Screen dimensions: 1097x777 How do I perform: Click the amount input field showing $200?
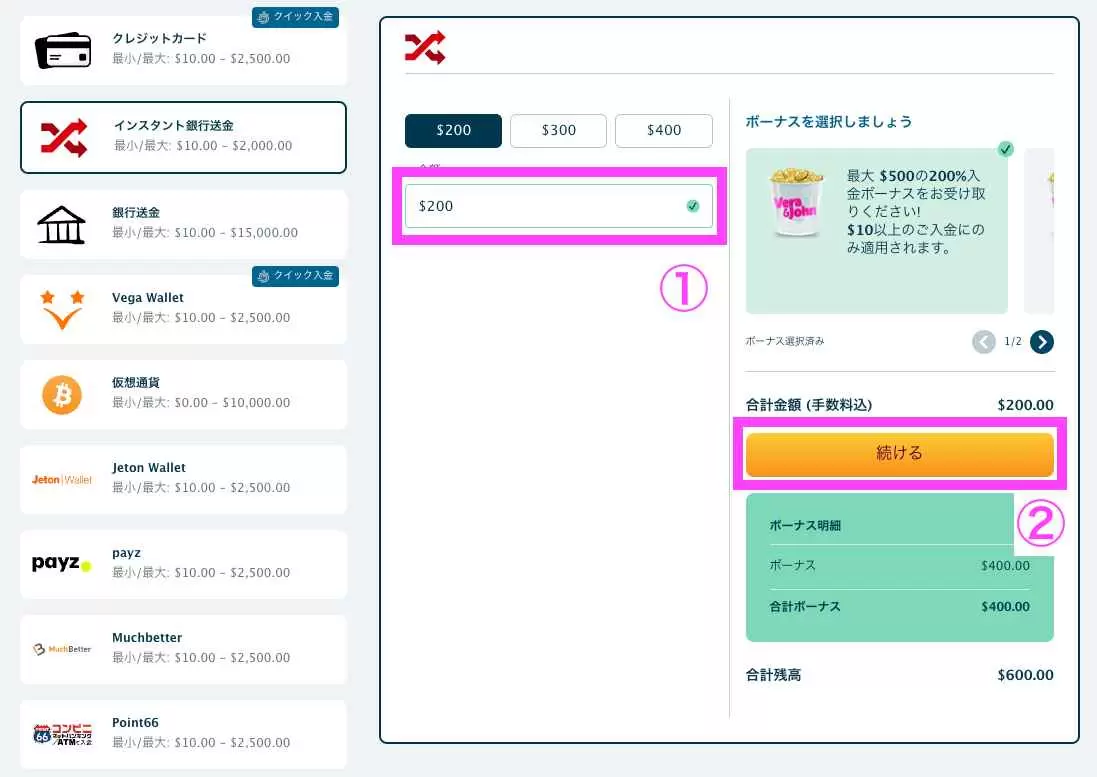point(545,206)
